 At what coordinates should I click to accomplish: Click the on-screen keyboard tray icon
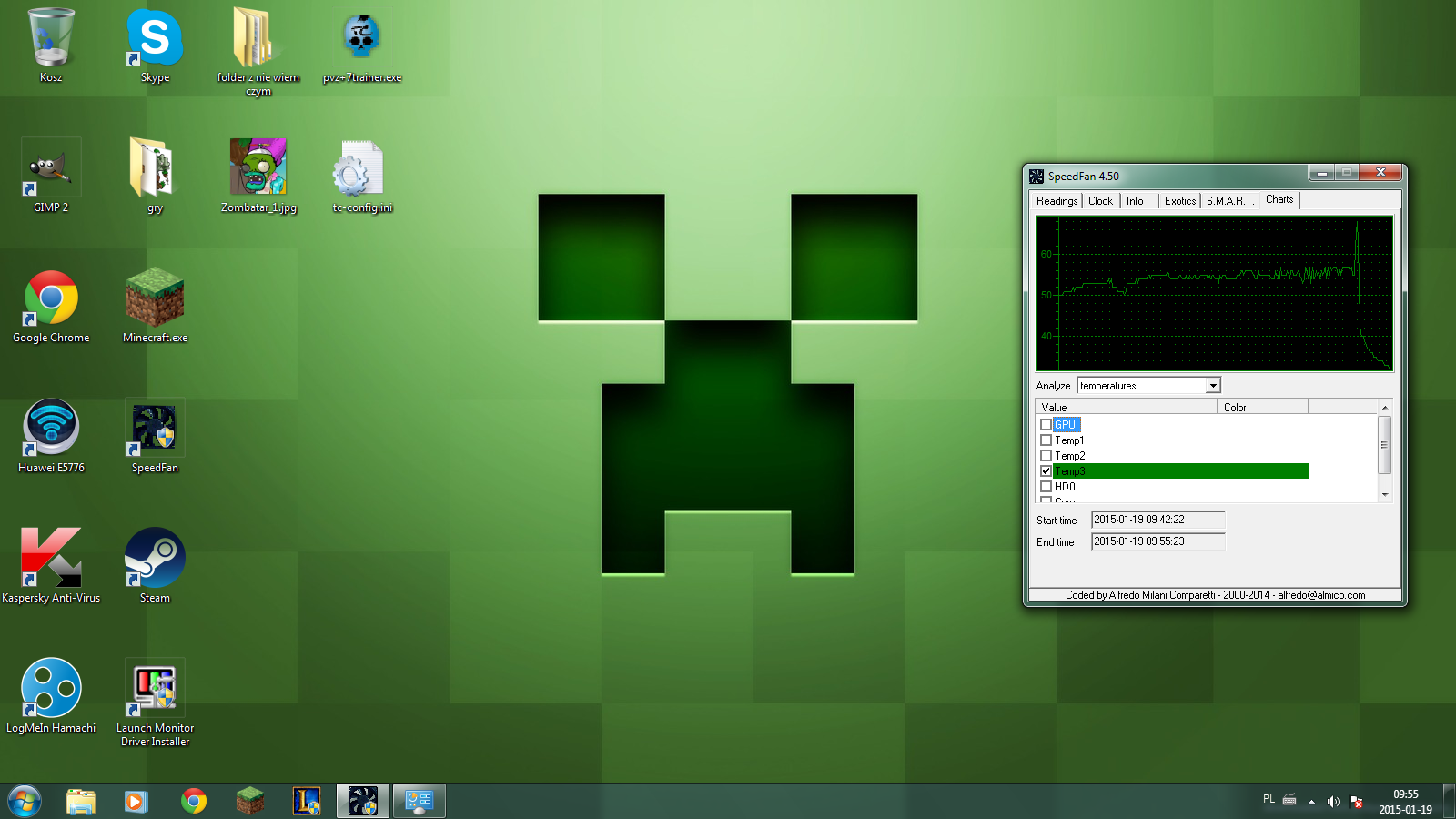pyautogui.click(x=1289, y=800)
